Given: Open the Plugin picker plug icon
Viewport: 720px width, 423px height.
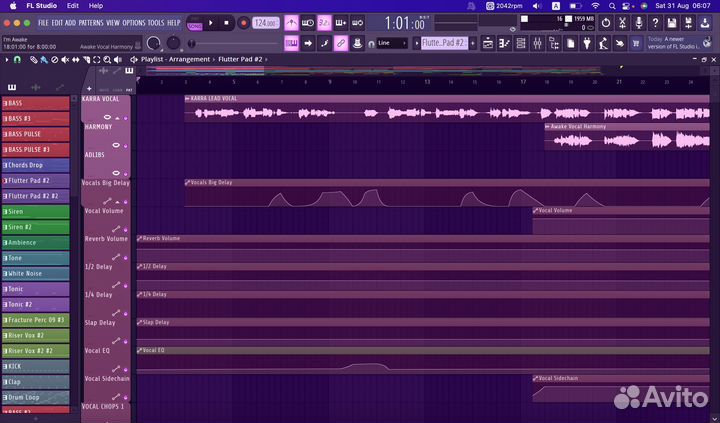Looking at the screenshot, I should (x=587, y=44).
